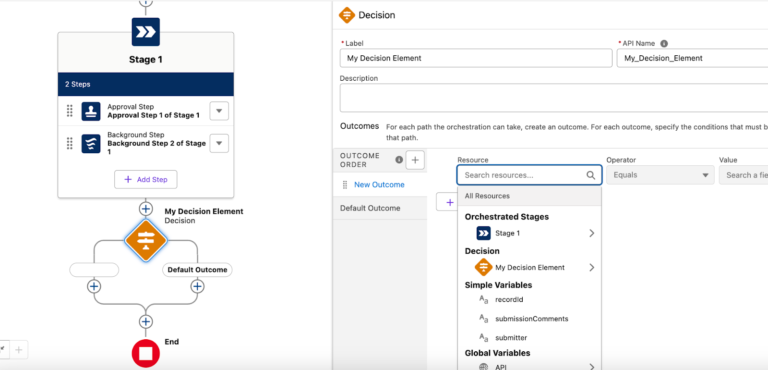The width and height of the screenshot is (768, 370).
Task: Click the Value search field
Action: (743, 175)
